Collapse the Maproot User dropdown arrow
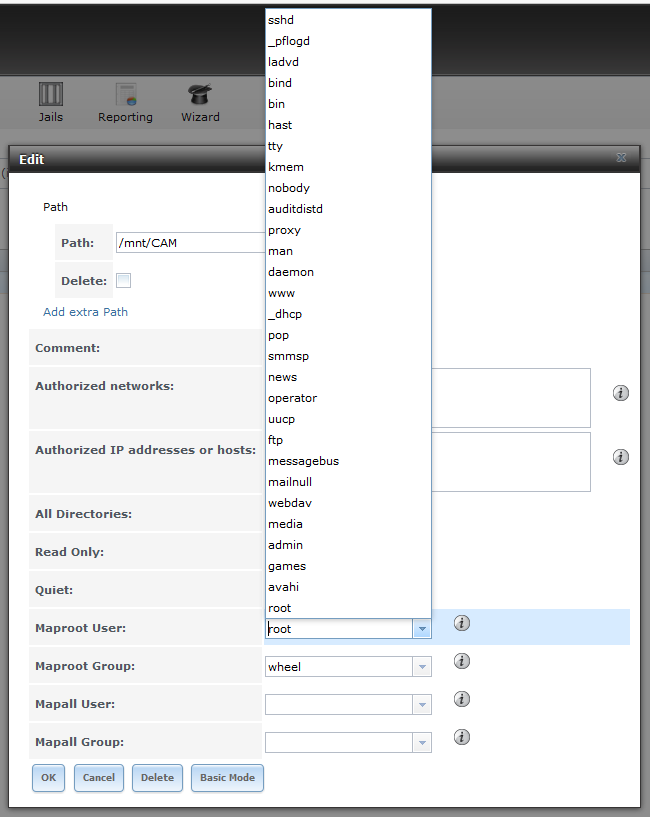 point(422,629)
